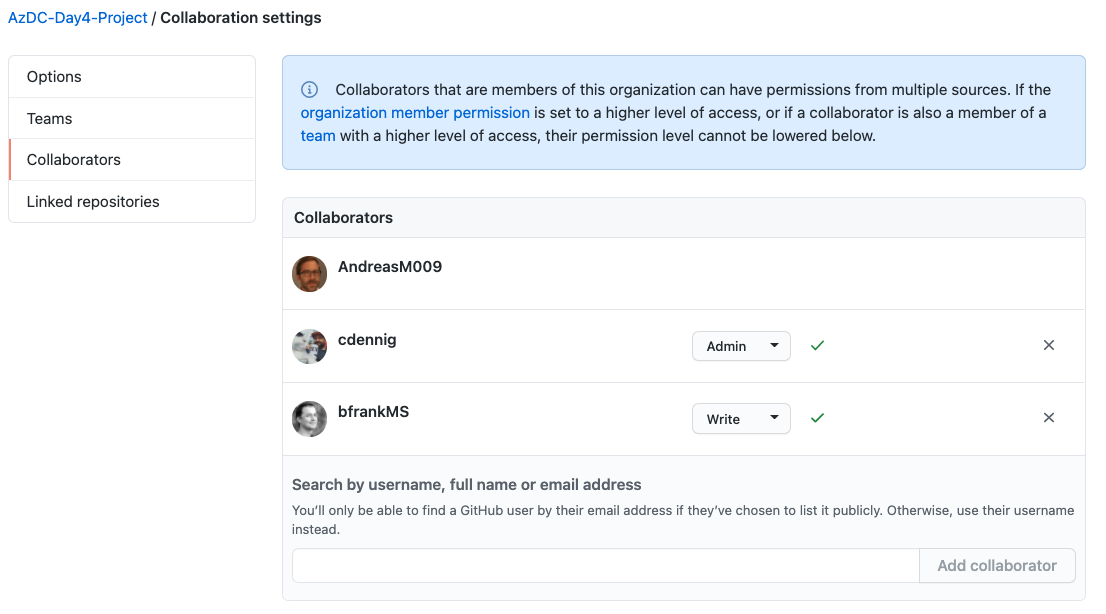Click bfrankMS's avatar image
Image resolution: width=1106 pixels, height=614 pixels.
309,418
